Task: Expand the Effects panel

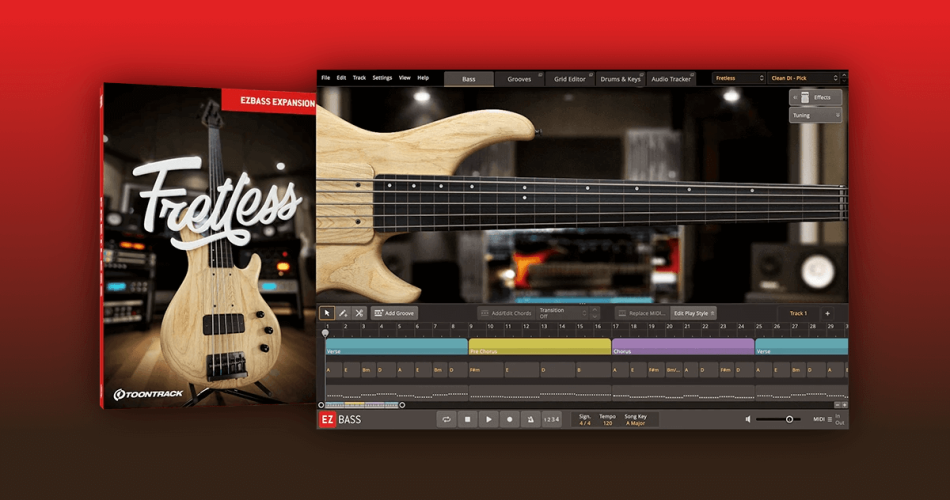Action: coord(815,98)
